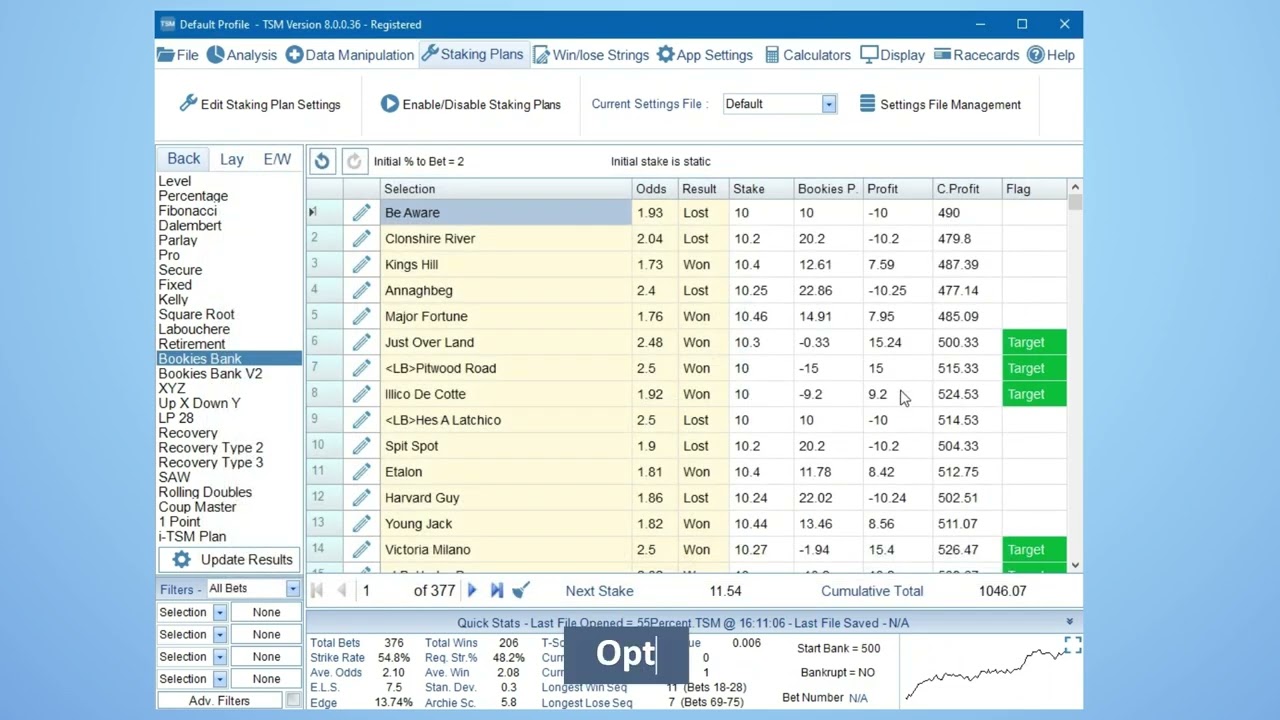
Task: Jump to last record arrow
Action: (497, 591)
